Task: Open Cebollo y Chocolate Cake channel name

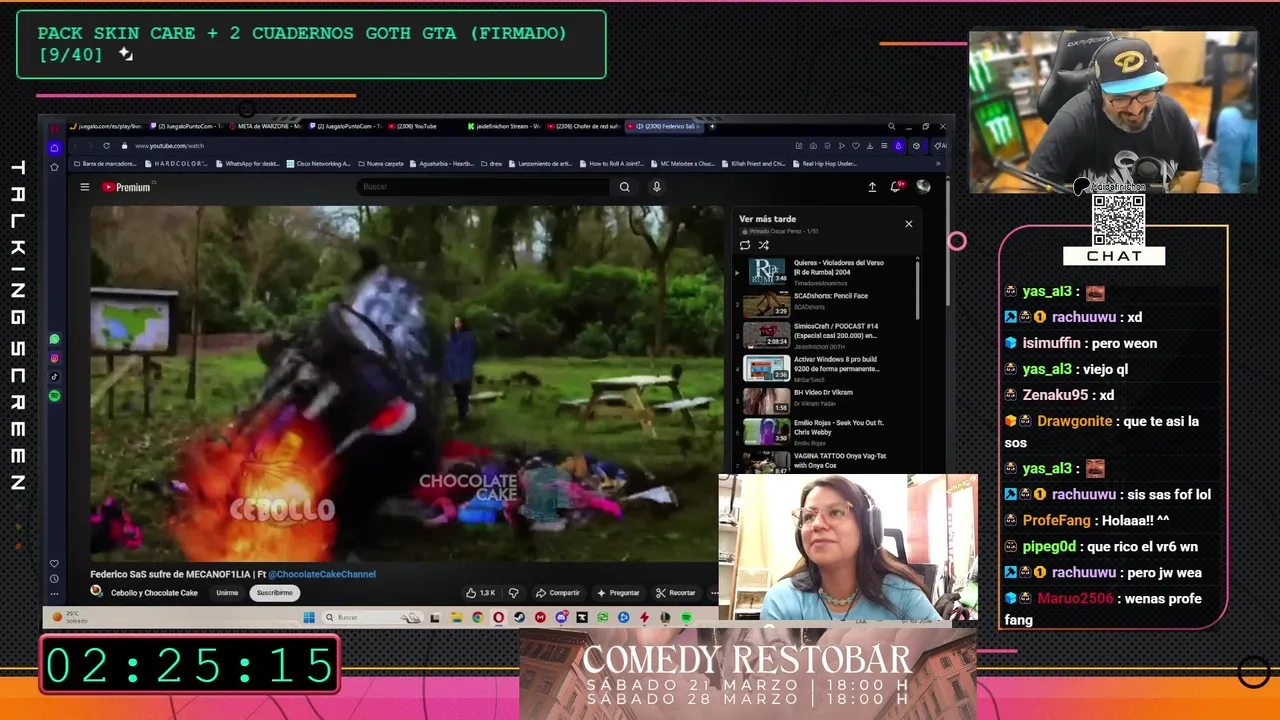Action: tap(154, 593)
